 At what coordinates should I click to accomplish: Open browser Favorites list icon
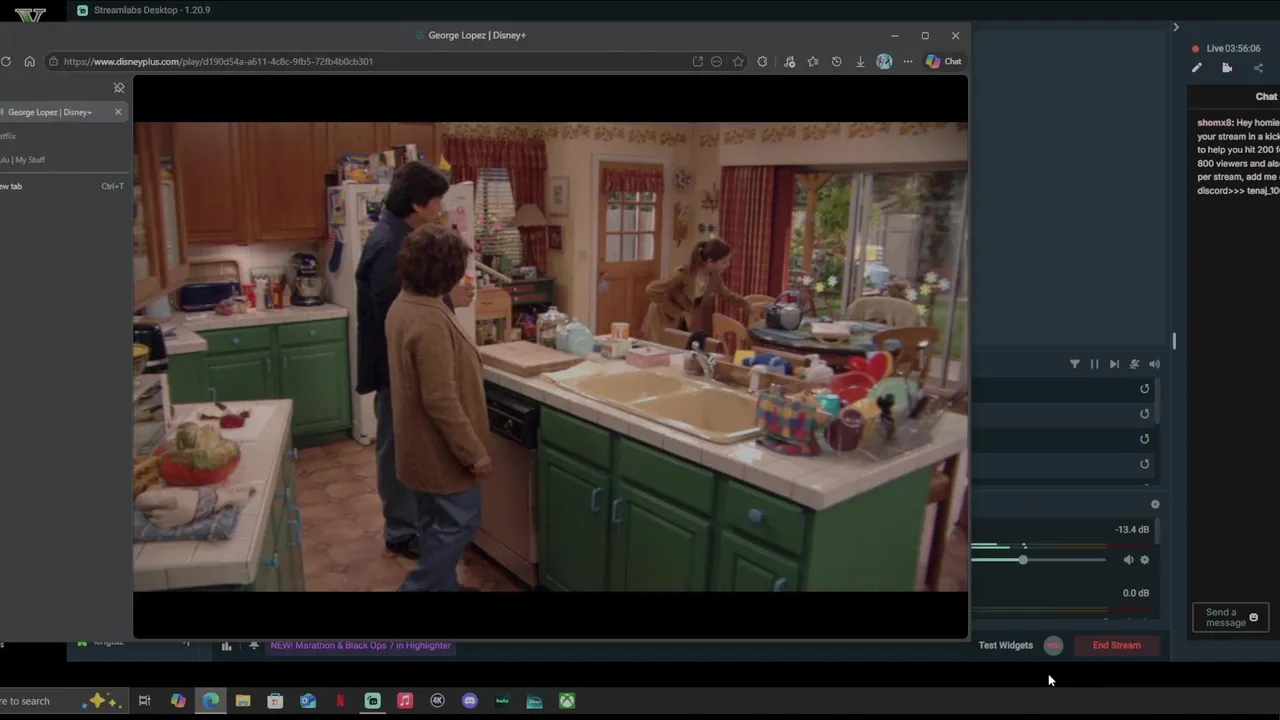(x=813, y=61)
